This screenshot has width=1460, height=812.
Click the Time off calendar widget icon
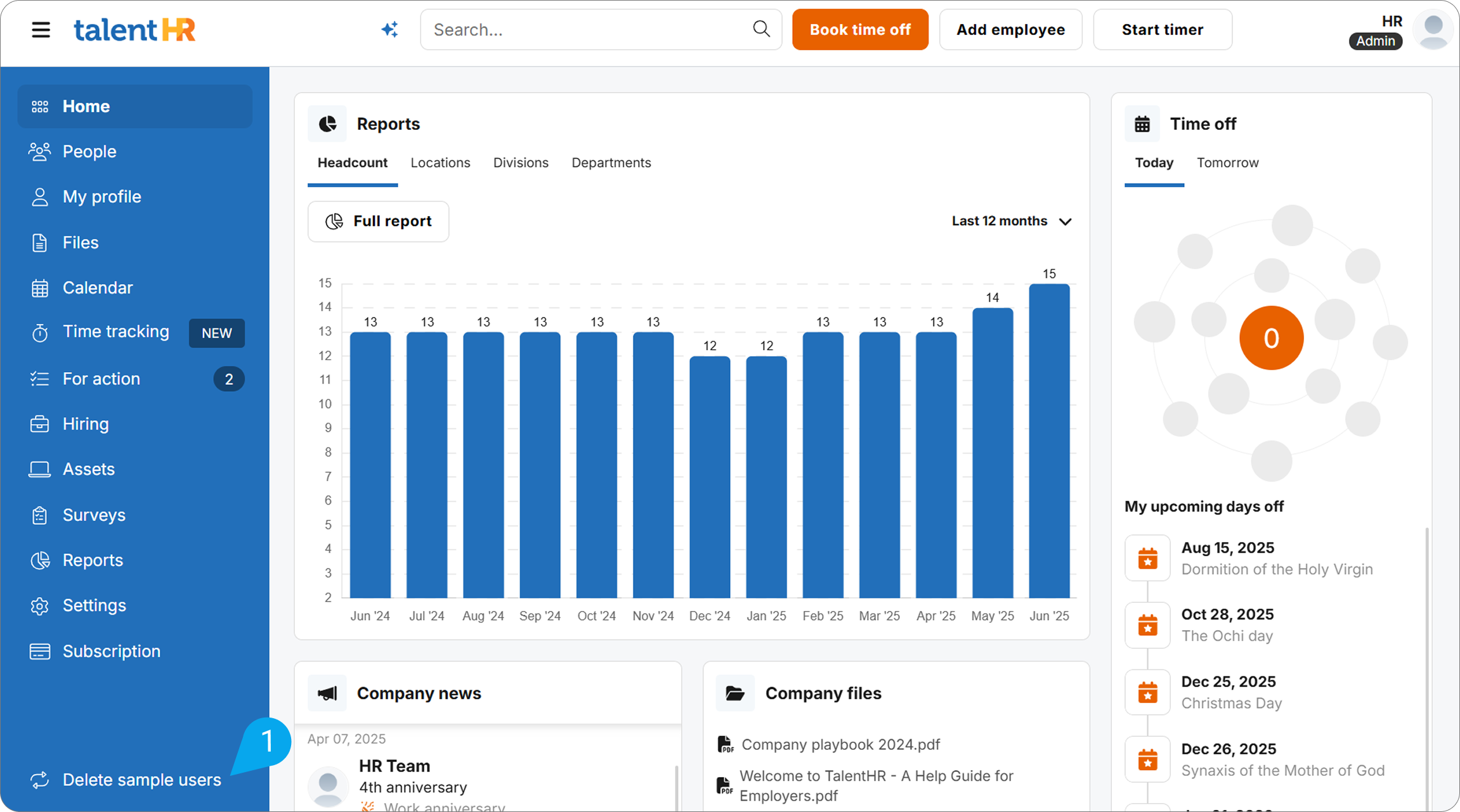click(1142, 124)
